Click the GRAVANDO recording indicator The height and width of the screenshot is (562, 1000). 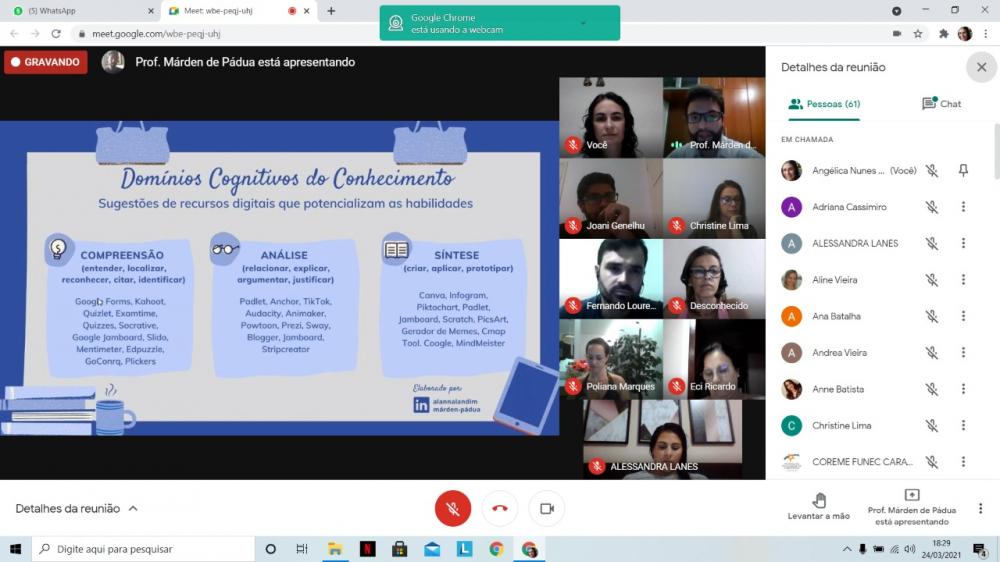pos(46,62)
